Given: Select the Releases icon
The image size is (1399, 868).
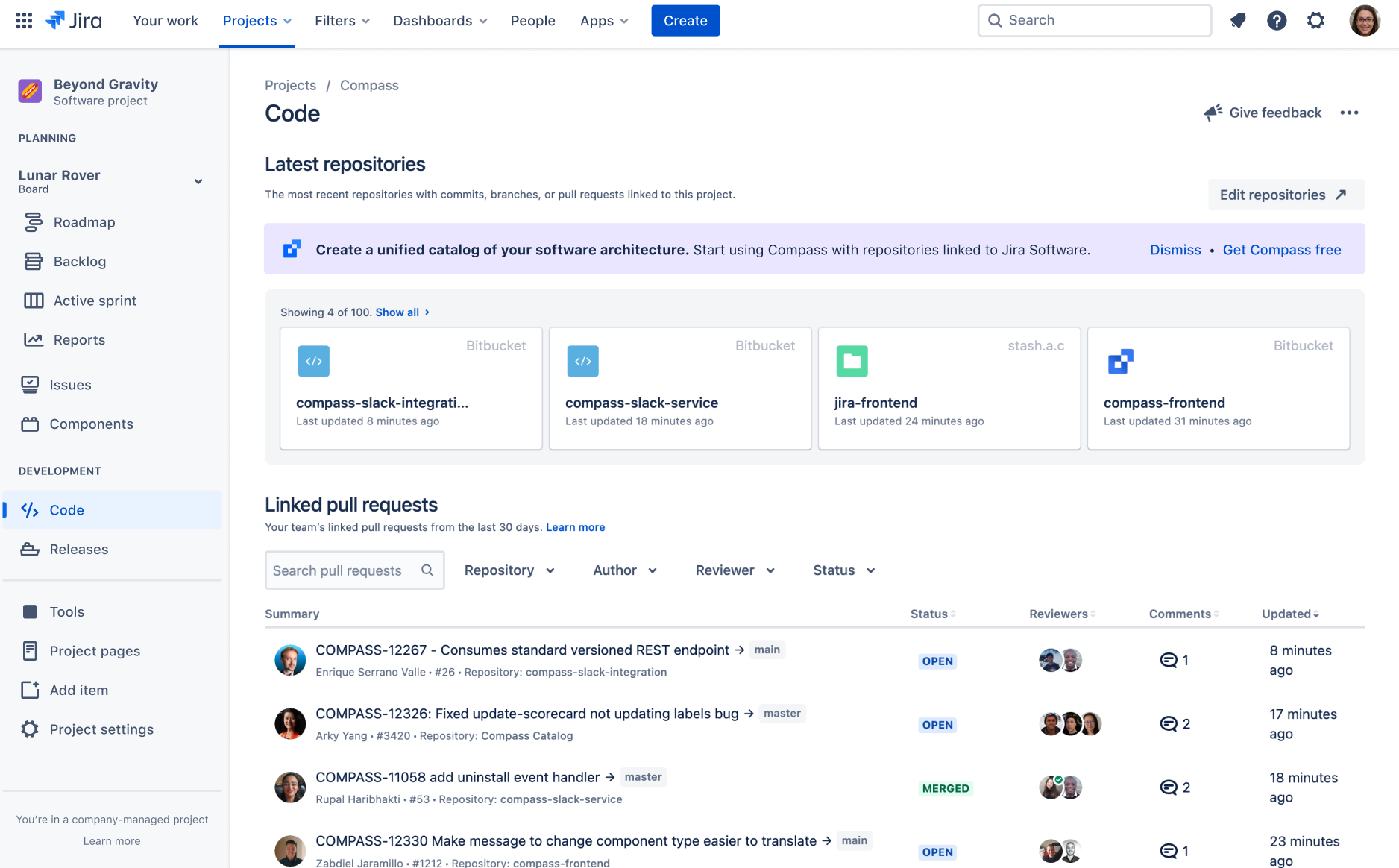Looking at the screenshot, I should [x=30, y=549].
